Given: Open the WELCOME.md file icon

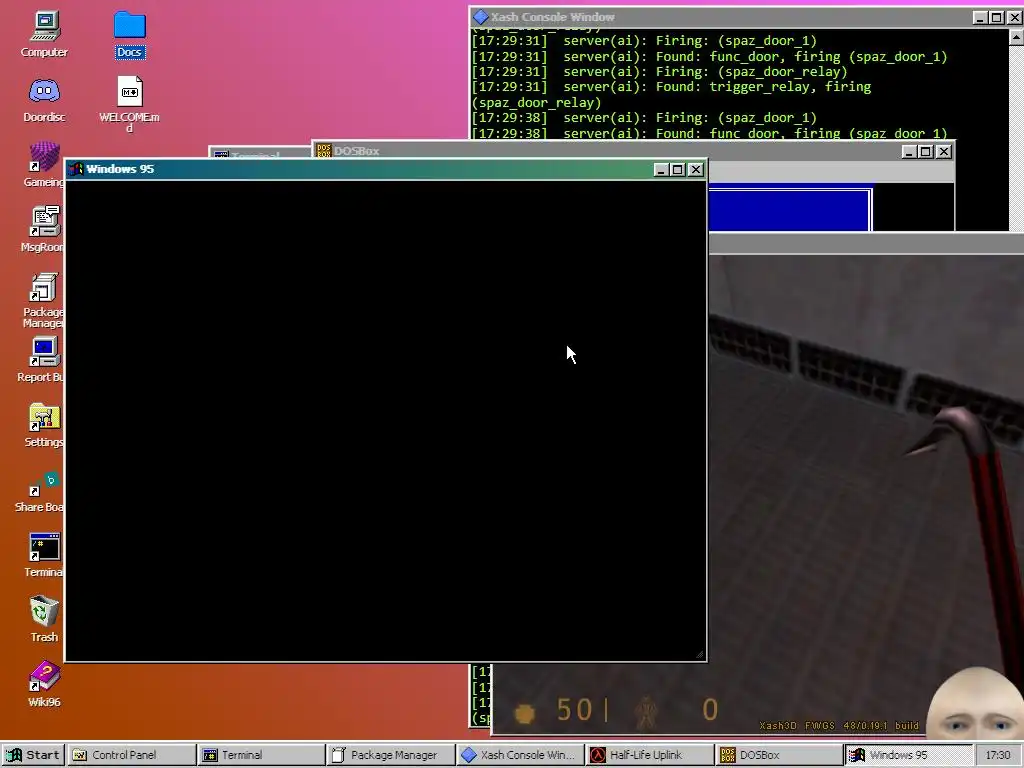Looking at the screenshot, I should 129,104.
